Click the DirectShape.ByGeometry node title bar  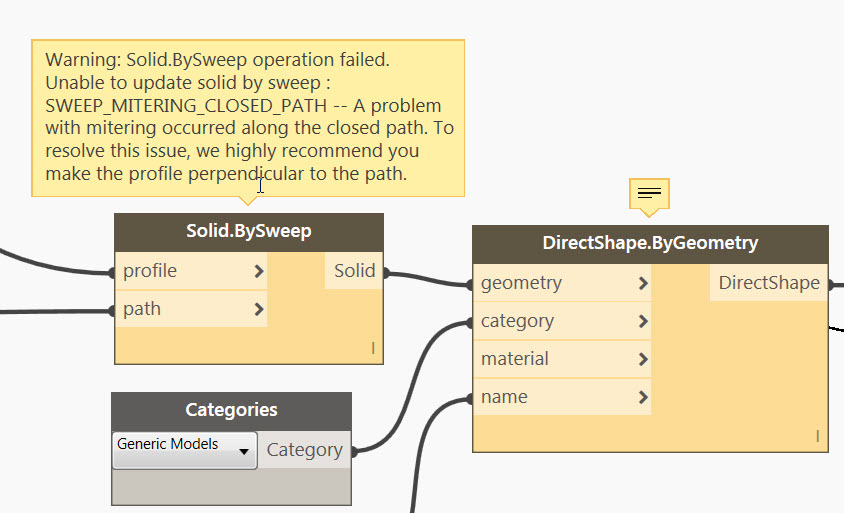(x=650, y=244)
